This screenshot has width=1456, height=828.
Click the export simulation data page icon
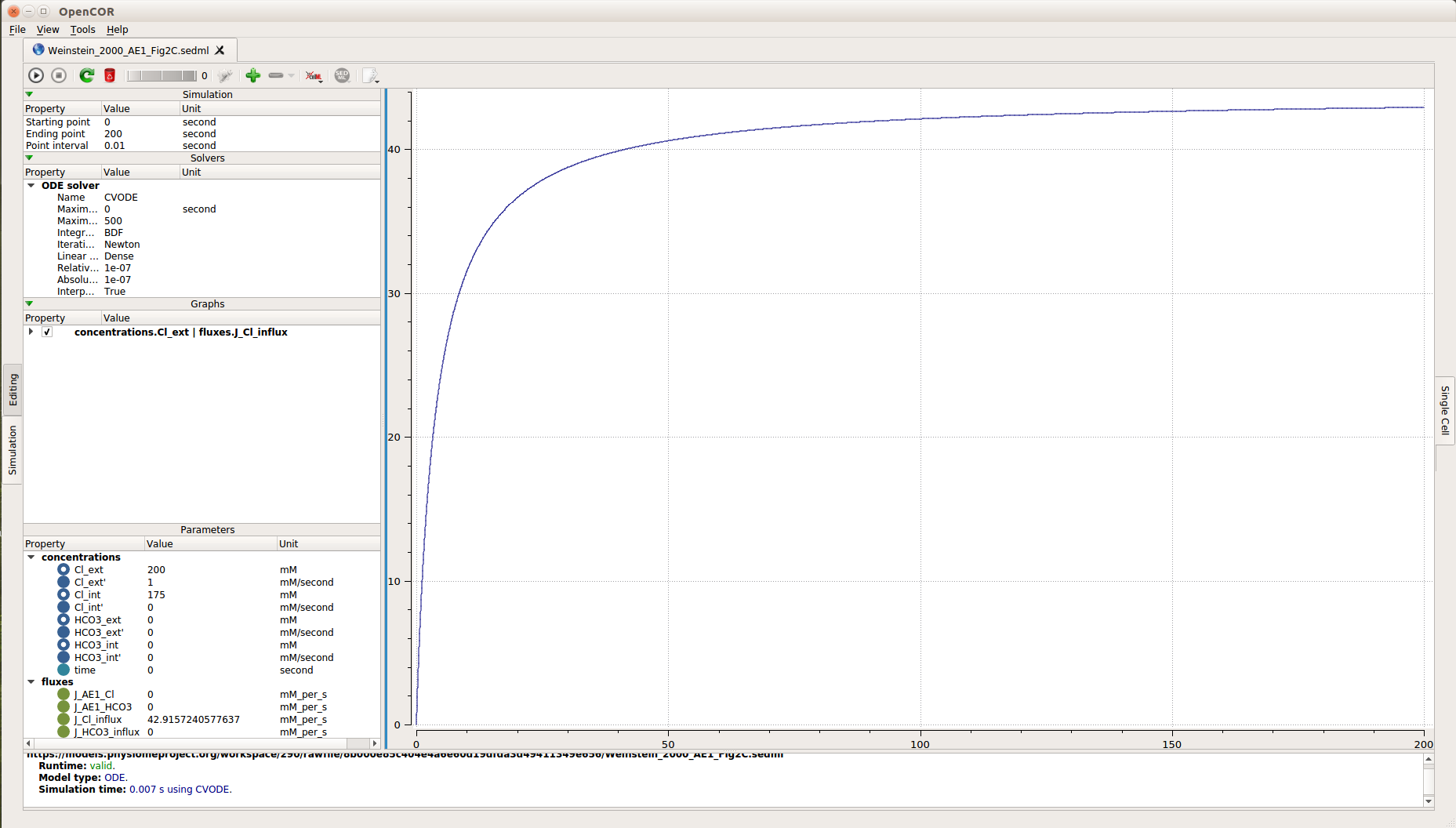[369, 75]
